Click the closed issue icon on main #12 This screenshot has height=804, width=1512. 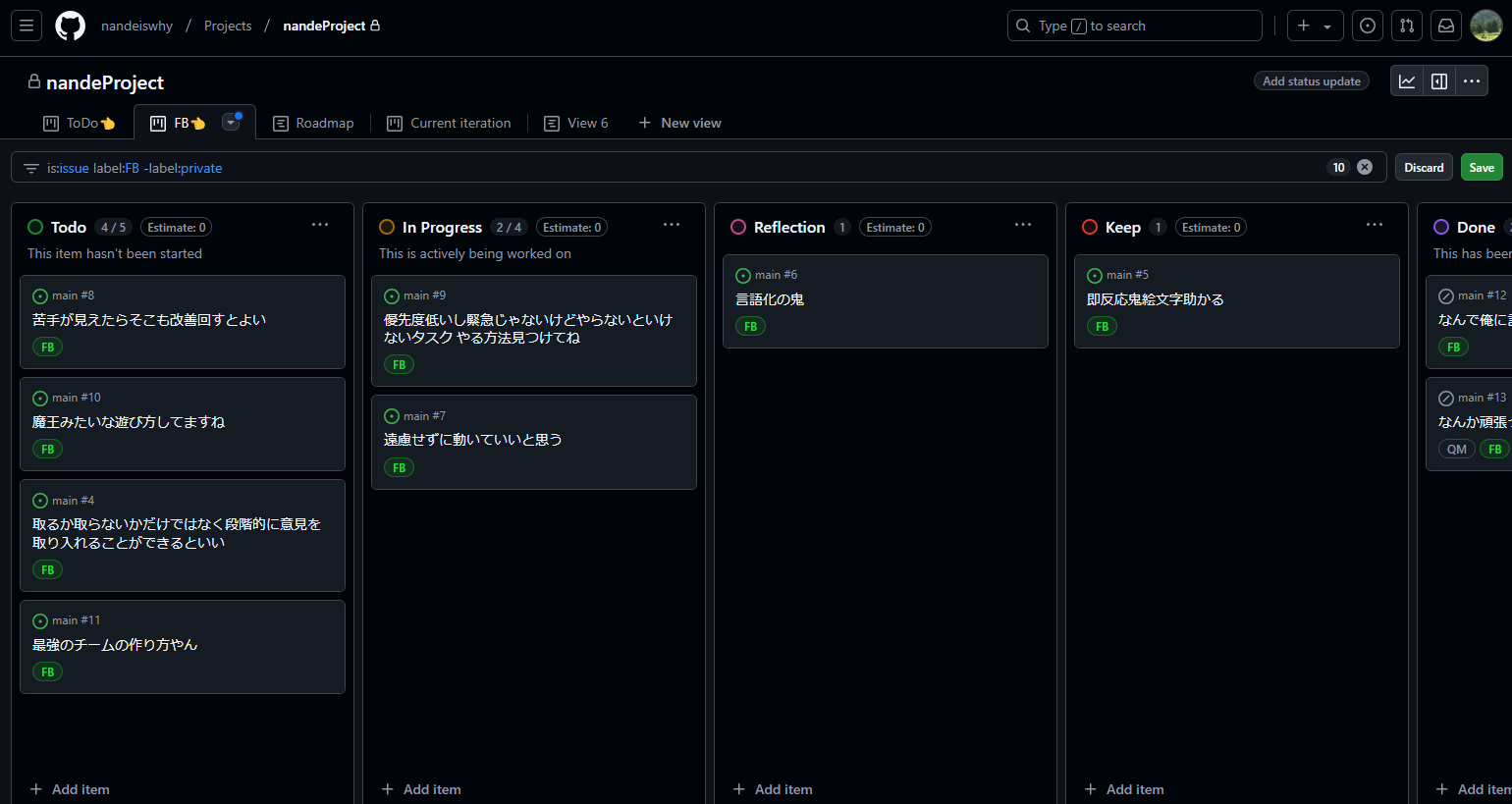(1446, 296)
